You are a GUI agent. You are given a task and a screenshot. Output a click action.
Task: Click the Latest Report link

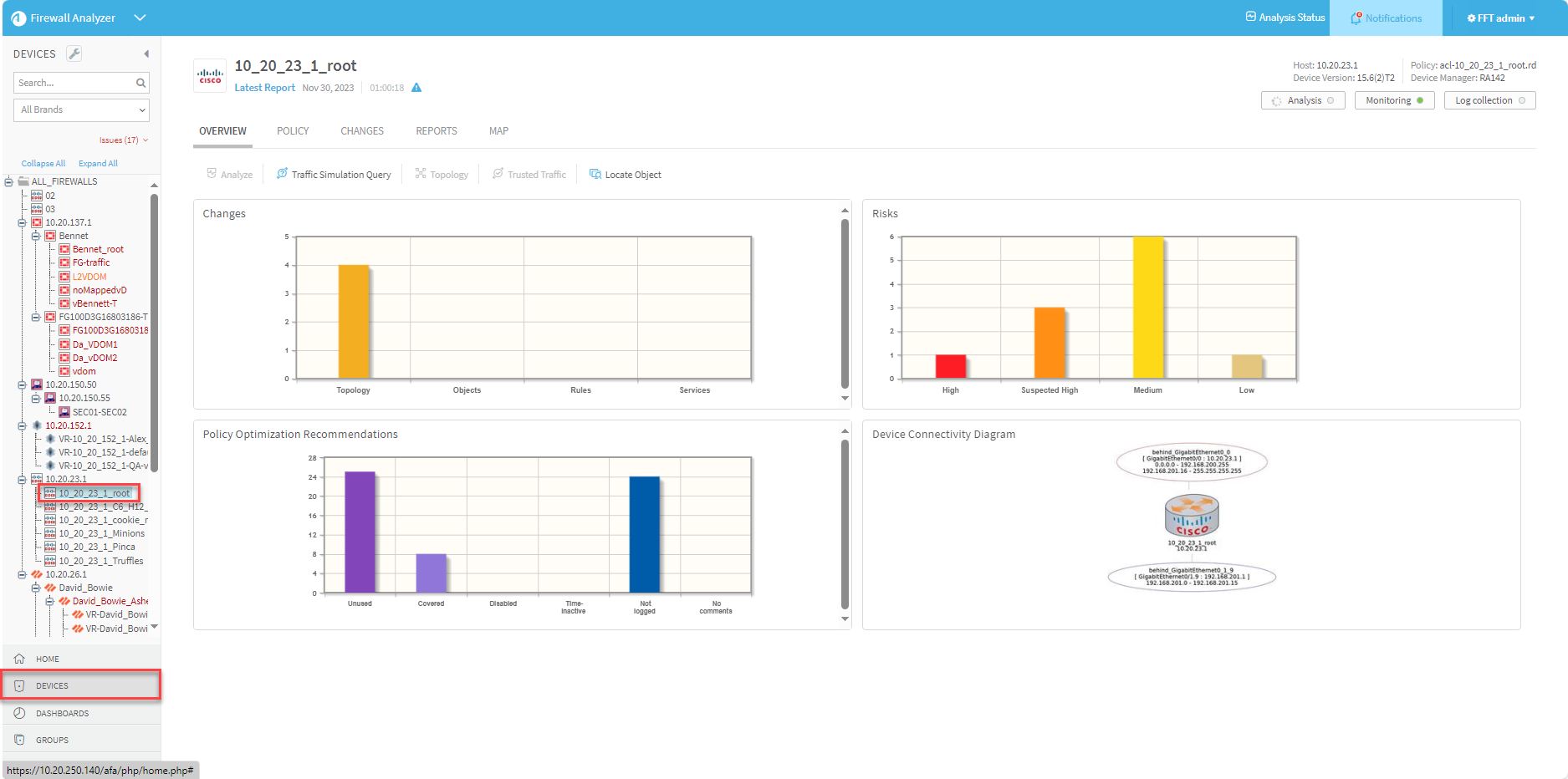coord(264,88)
